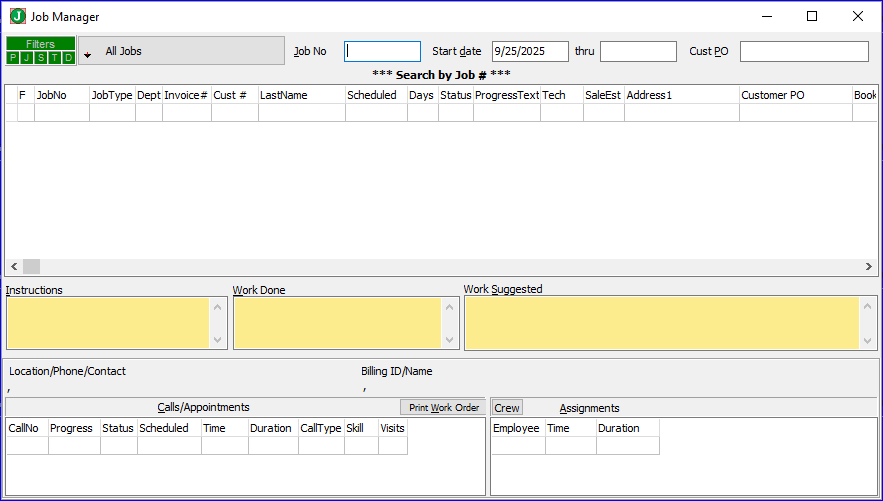Click the Work Done box scroll up arrow

[x=449, y=307]
